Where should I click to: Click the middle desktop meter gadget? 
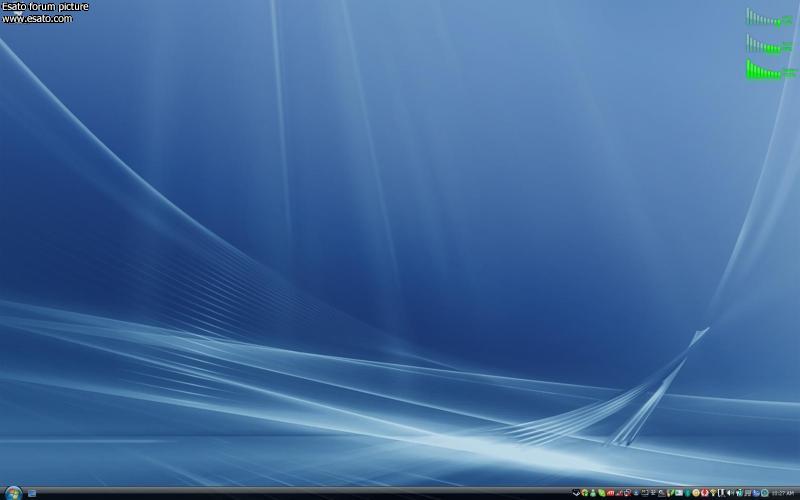[x=769, y=44]
